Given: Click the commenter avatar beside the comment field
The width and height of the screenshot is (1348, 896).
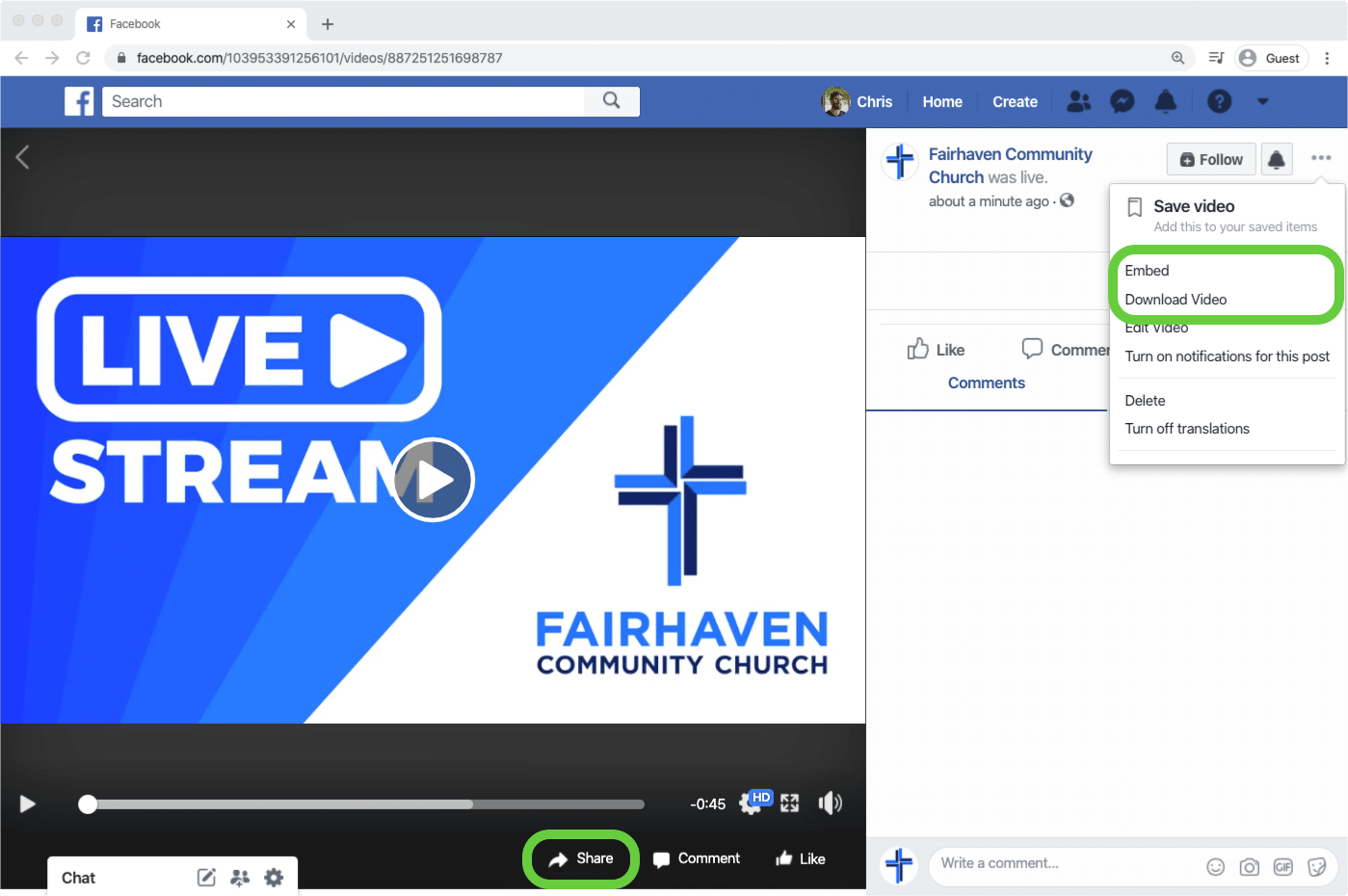Looking at the screenshot, I should [x=899, y=865].
